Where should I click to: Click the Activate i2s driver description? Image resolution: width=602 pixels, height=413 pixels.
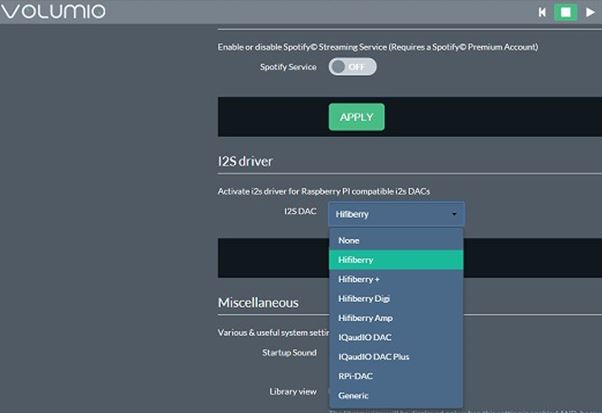[324, 191]
